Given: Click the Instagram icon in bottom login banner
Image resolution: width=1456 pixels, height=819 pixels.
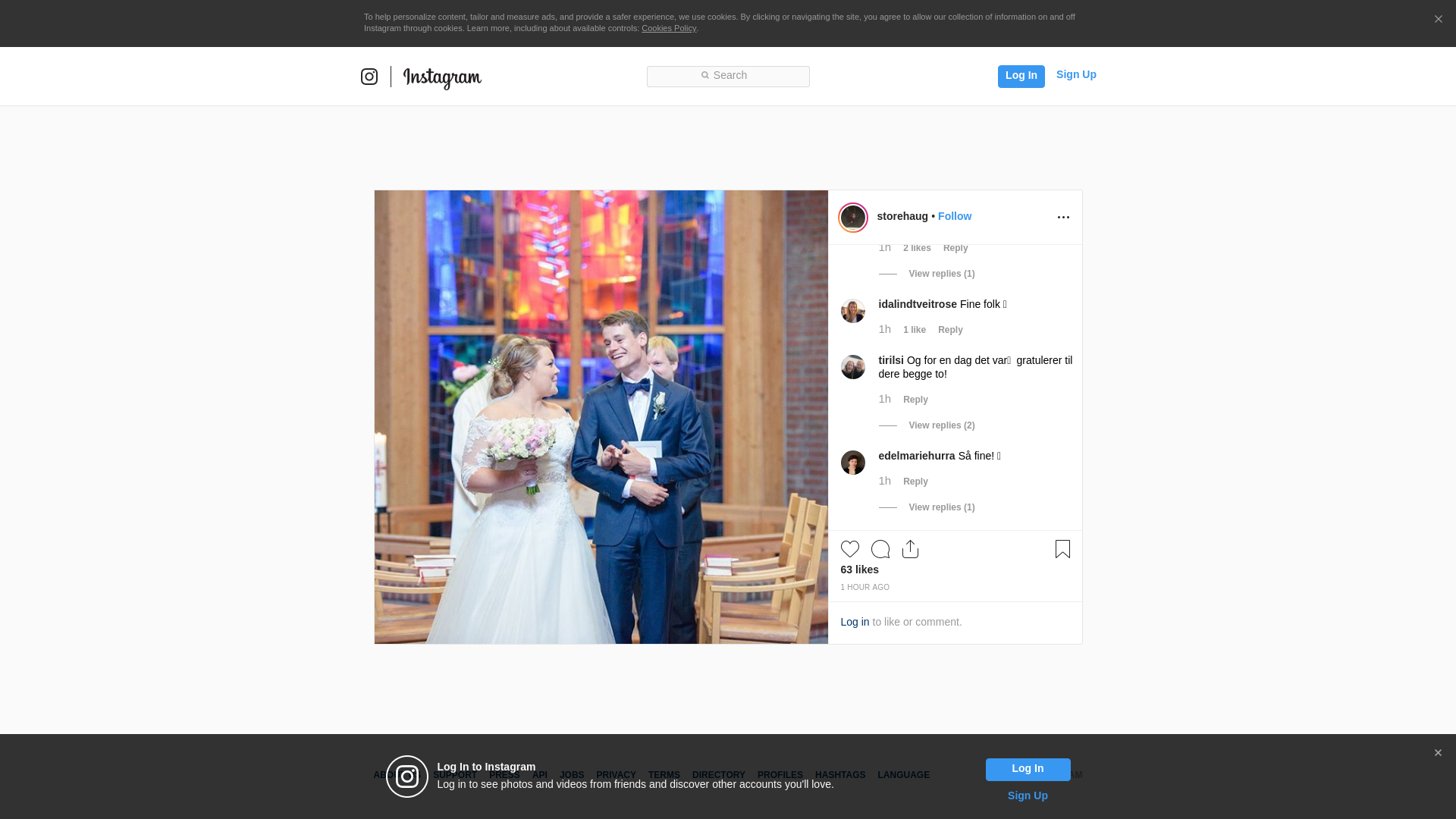Looking at the screenshot, I should click(407, 777).
